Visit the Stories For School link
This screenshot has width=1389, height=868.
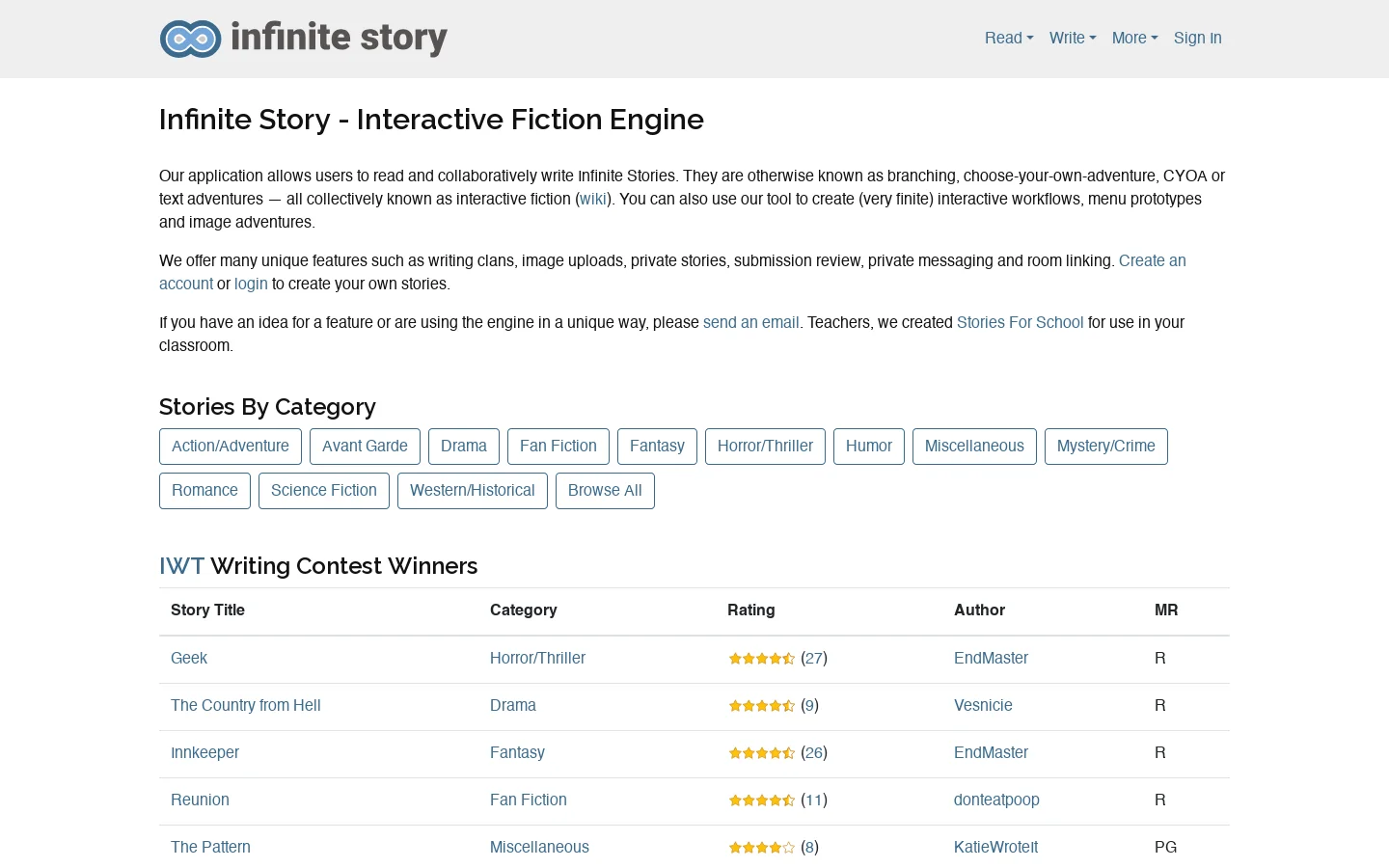pos(1020,322)
